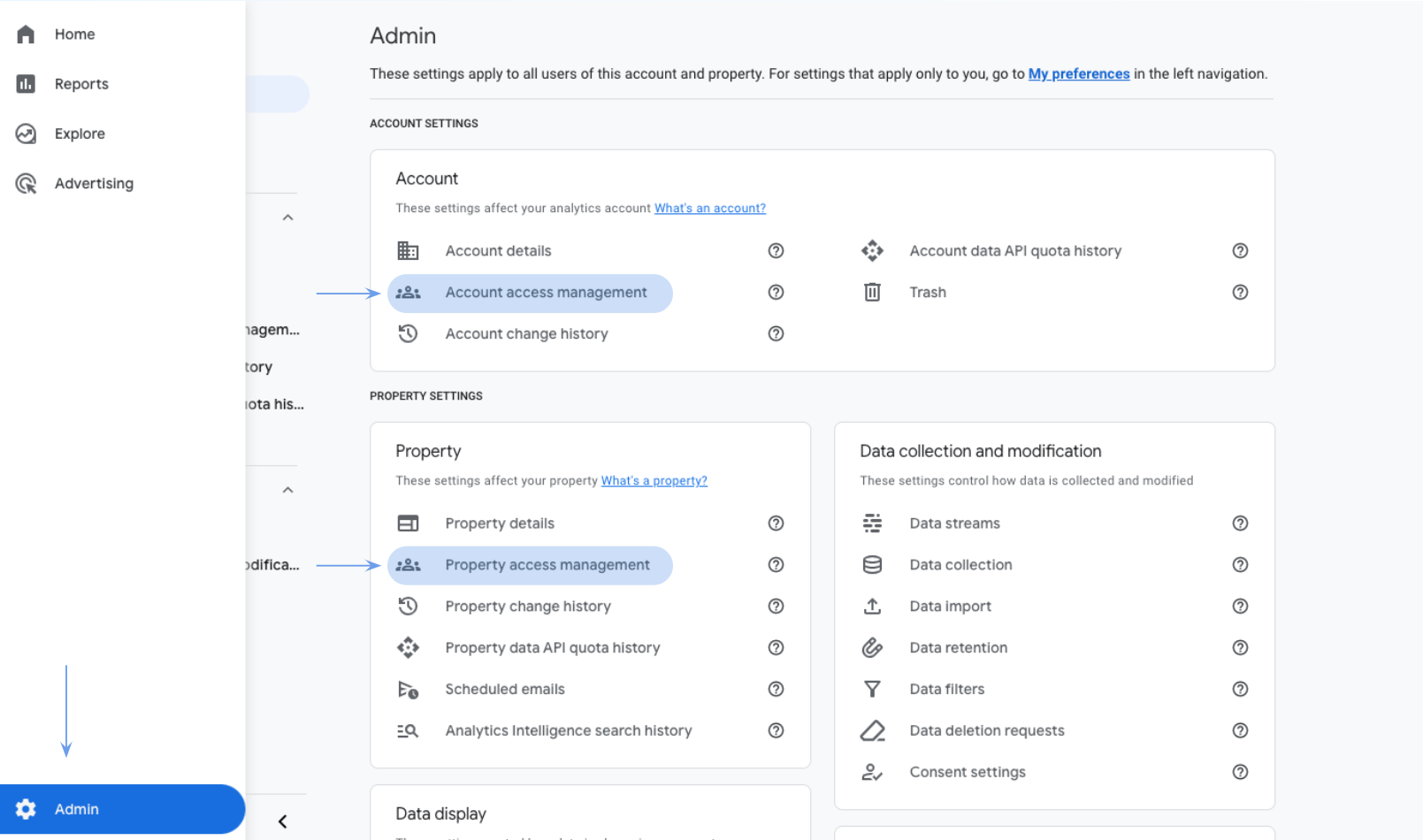This screenshot has height=840, width=1423.
Task: Open the What's a property? link
Action: pos(654,481)
